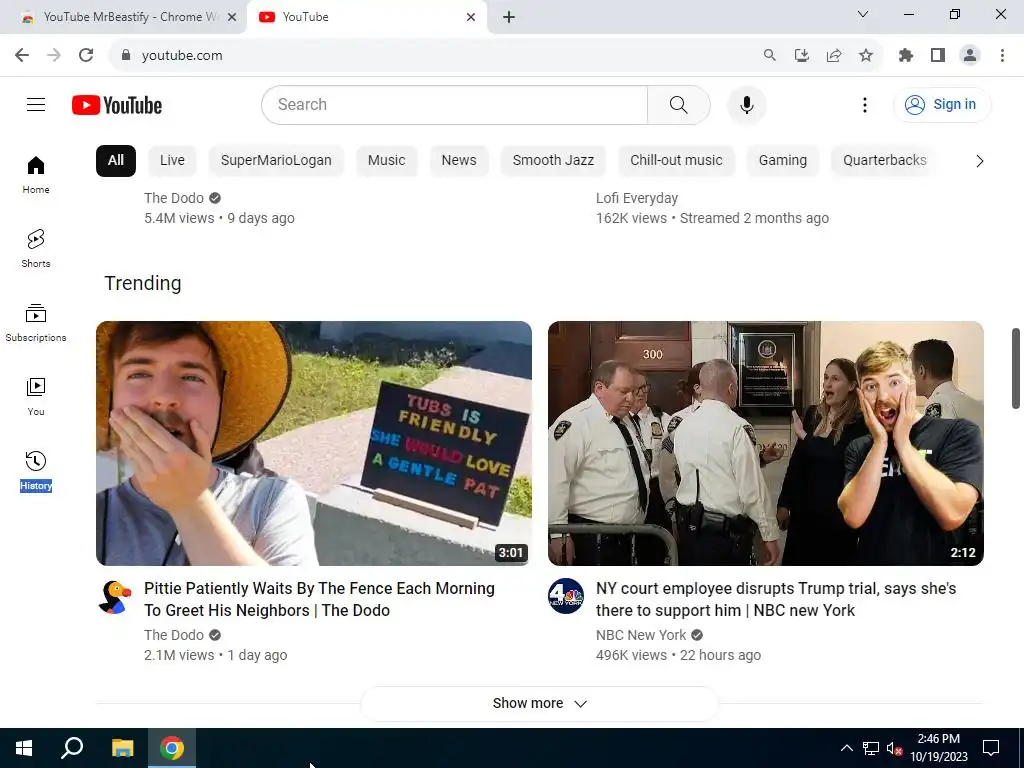Open the YouTube hamburger guide menu
Viewport: 1024px width, 768px height.
point(36,104)
